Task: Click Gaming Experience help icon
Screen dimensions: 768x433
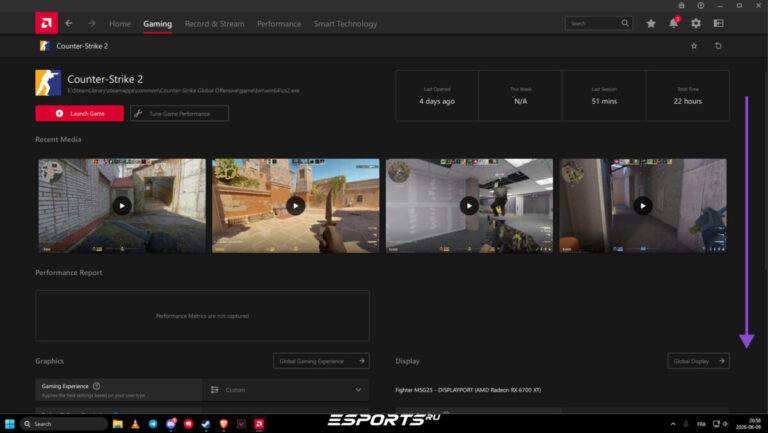Action: tap(96, 386)
